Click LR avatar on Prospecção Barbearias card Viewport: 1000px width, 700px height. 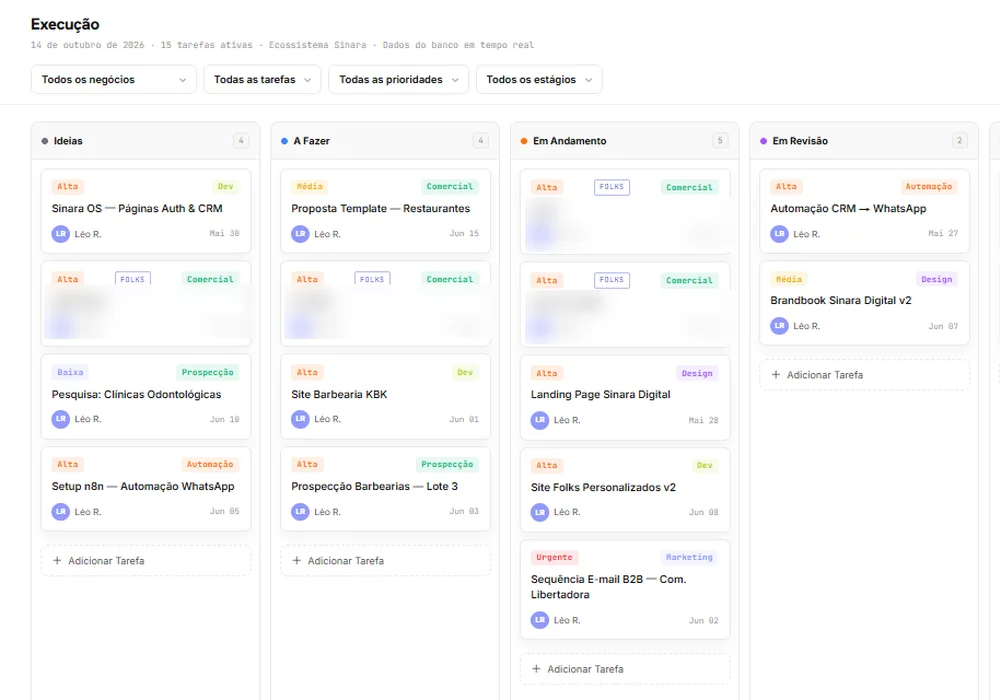[300, 512]
